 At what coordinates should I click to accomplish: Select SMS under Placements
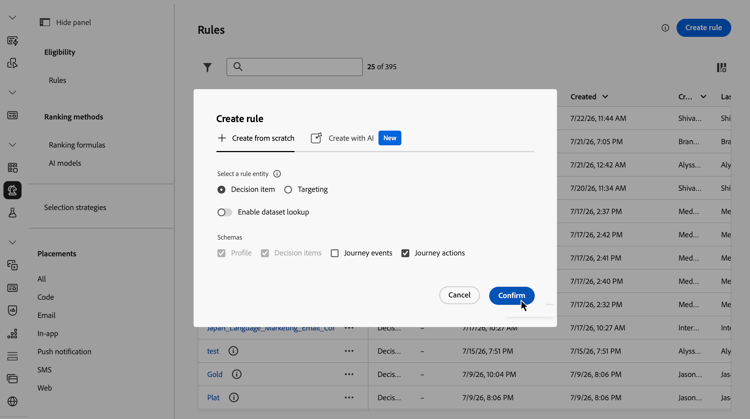[44, 370]
